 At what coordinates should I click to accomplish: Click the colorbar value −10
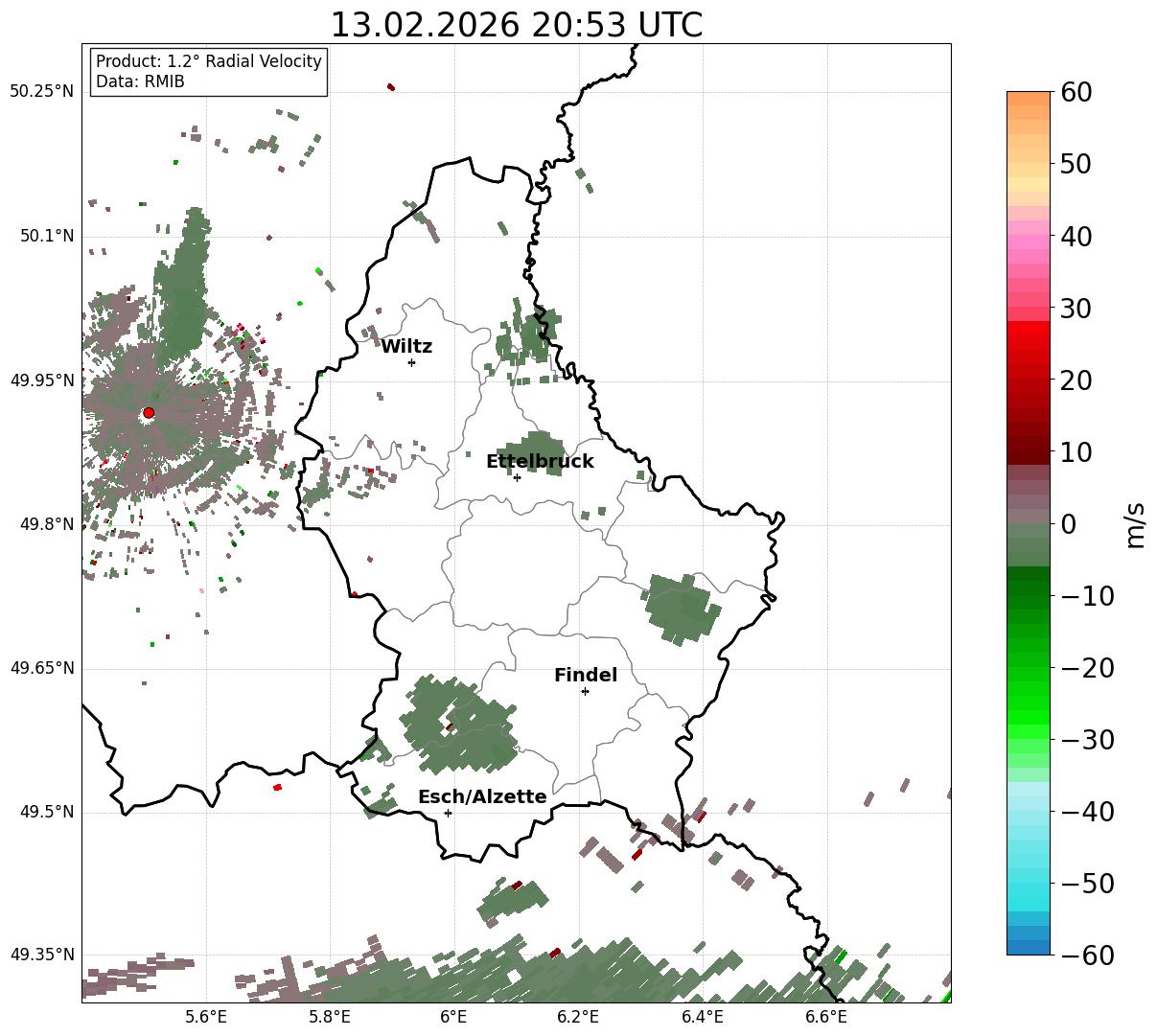coord(1087,596)
